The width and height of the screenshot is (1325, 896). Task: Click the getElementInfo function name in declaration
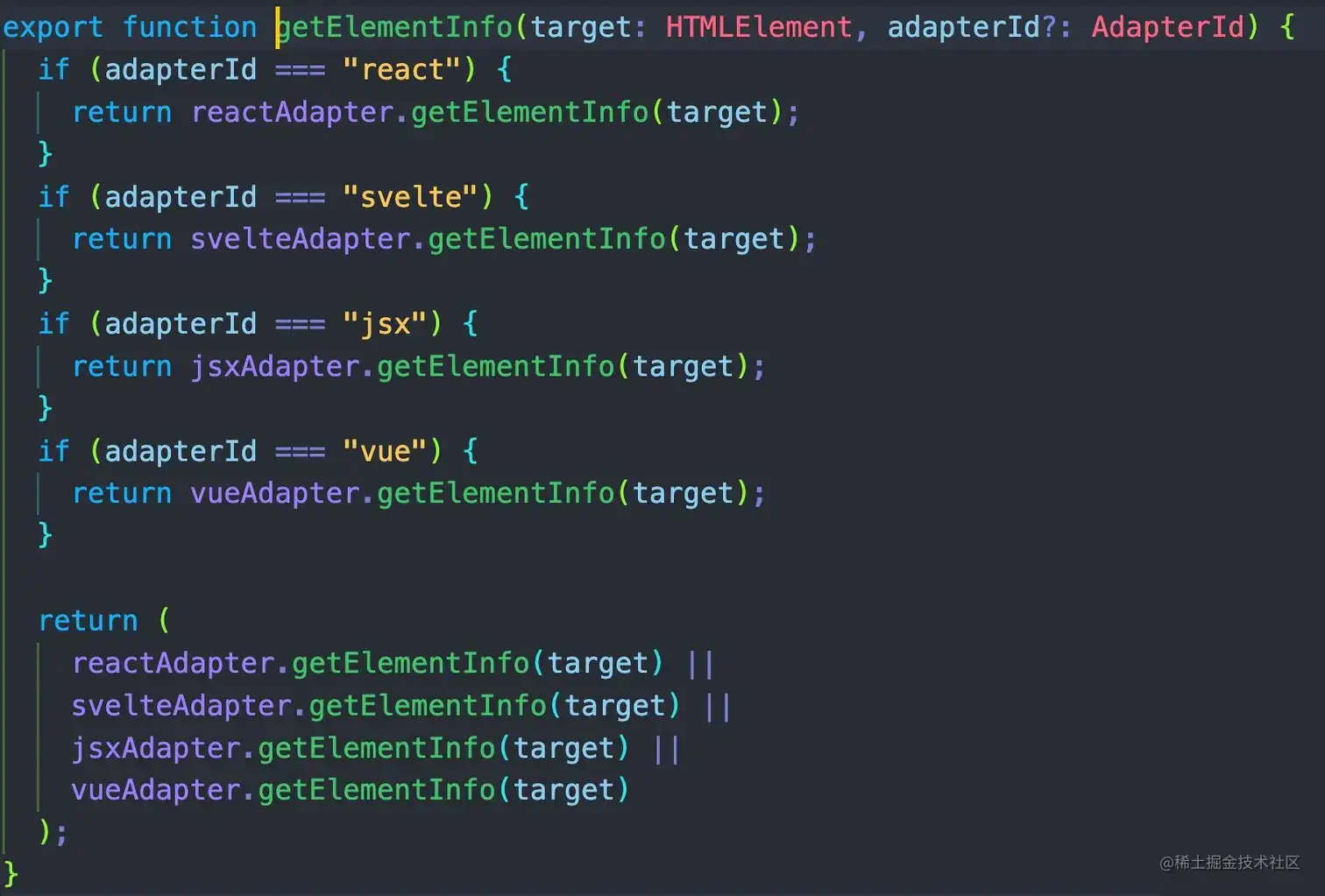click(x=394, y=27)
